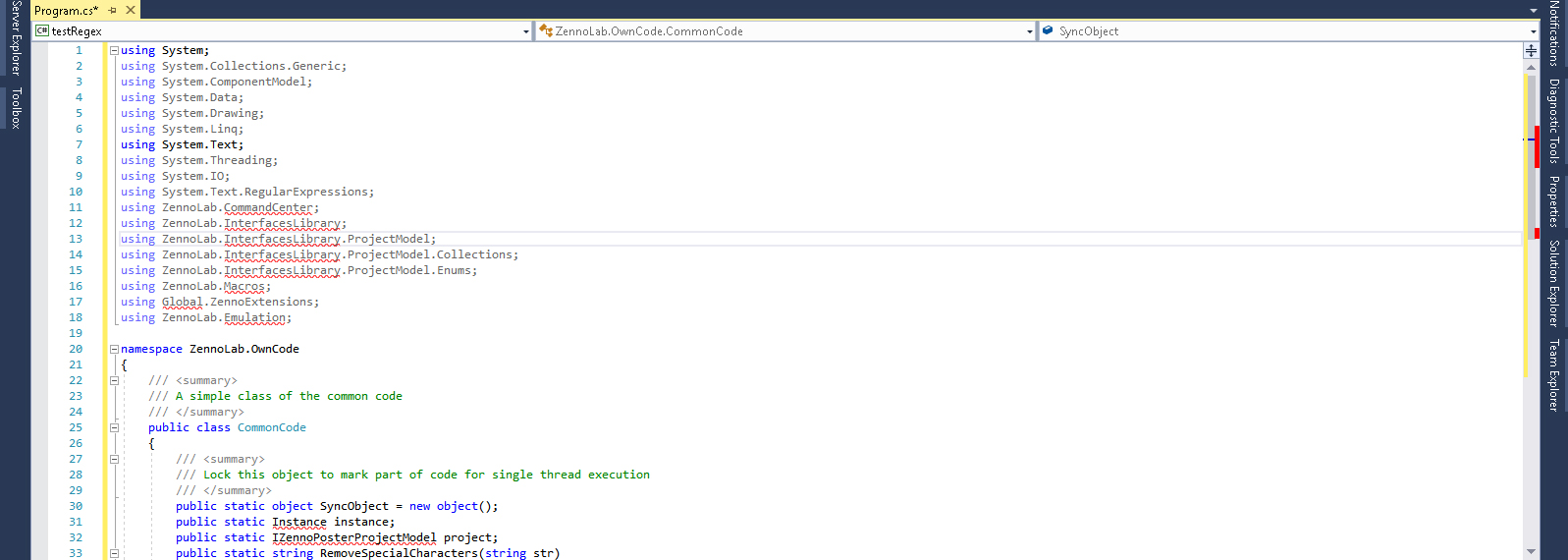Open the Server Explorer side tab
Viewport: 1568px width, 560px height.
15,38
